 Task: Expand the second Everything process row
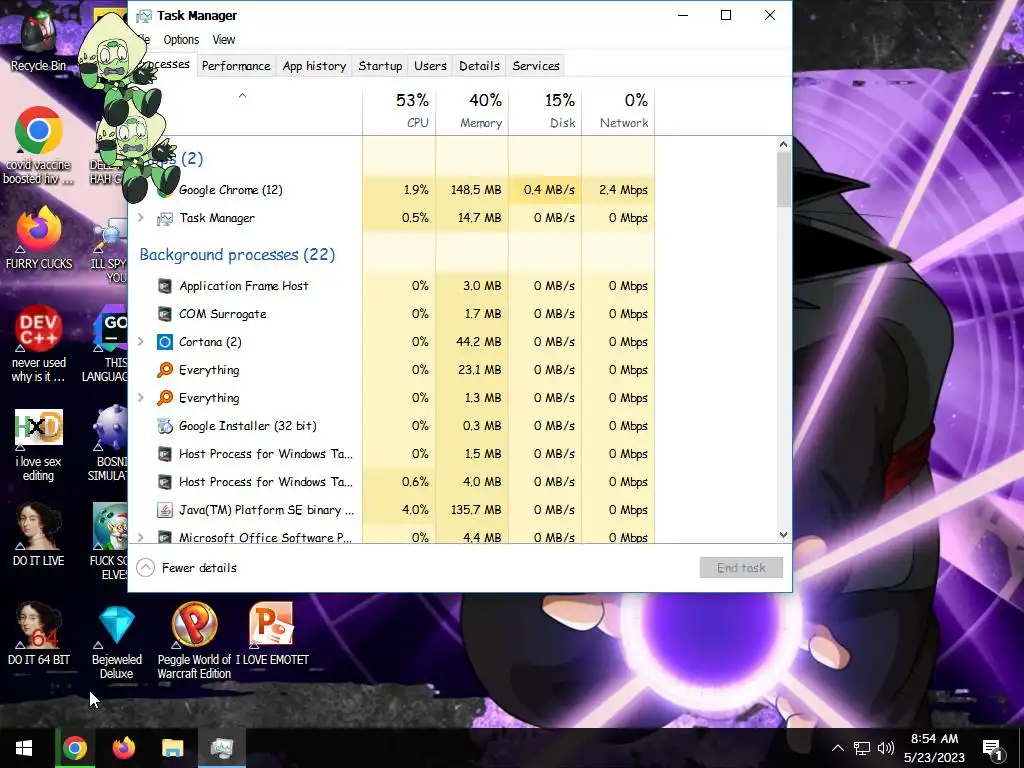click(141, 398)
